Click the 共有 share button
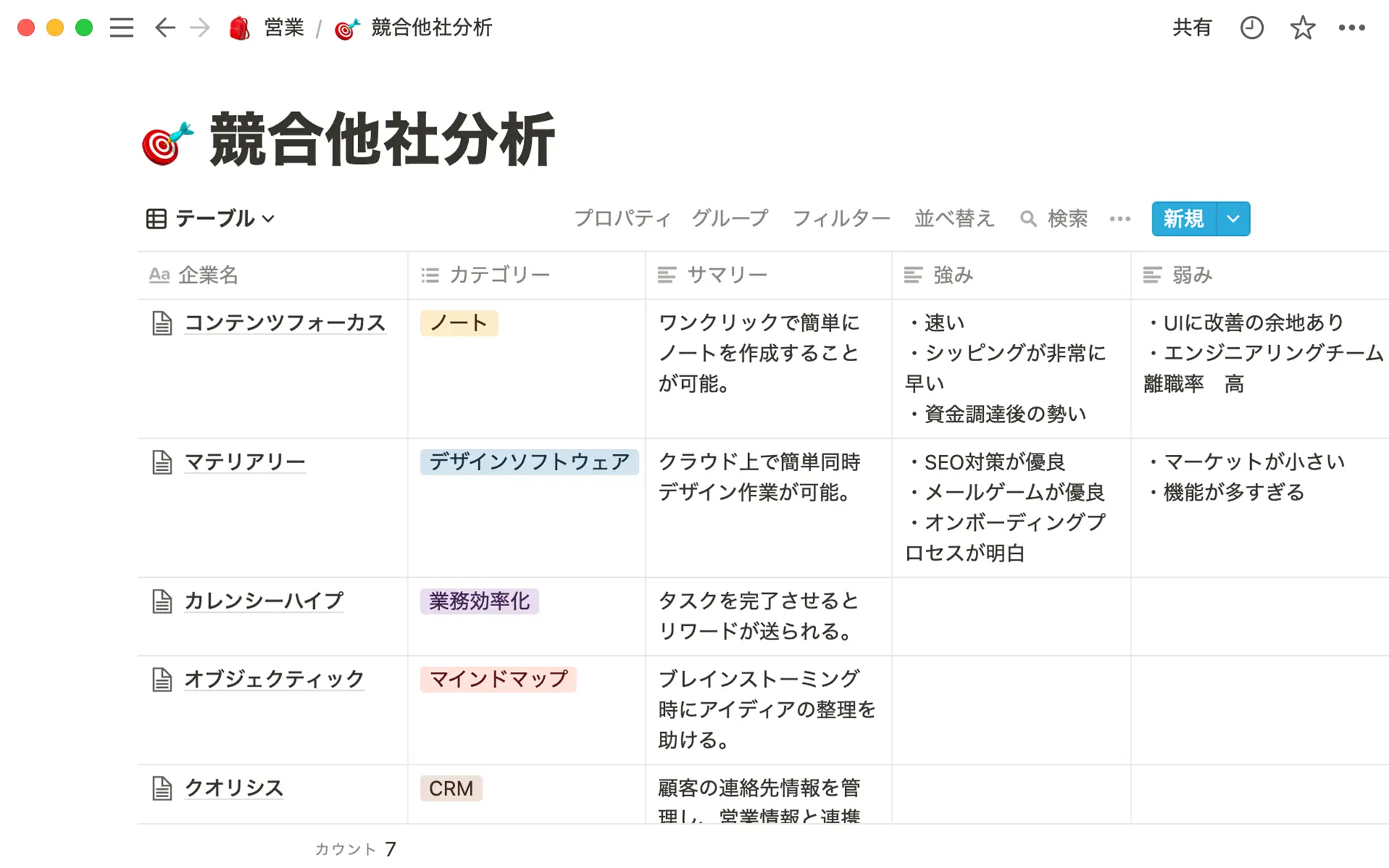Image resolution: width=1389 pixels, height=868 pixels. pos(1192,27)
